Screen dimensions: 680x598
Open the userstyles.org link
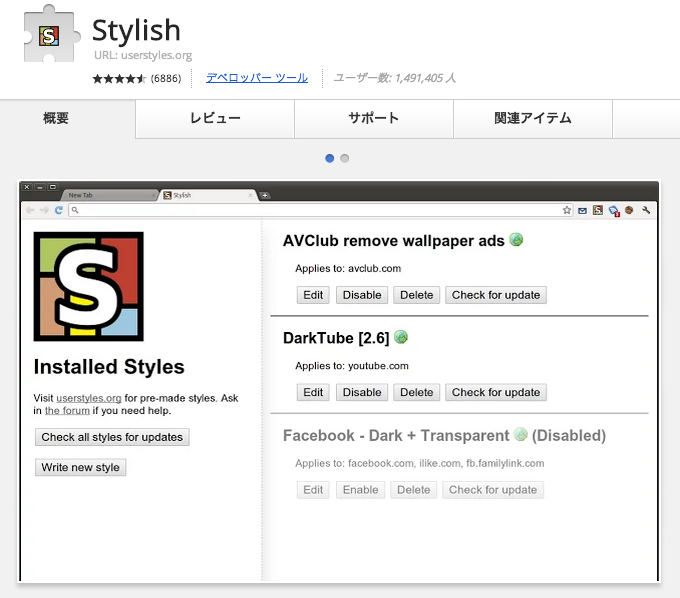89,398
